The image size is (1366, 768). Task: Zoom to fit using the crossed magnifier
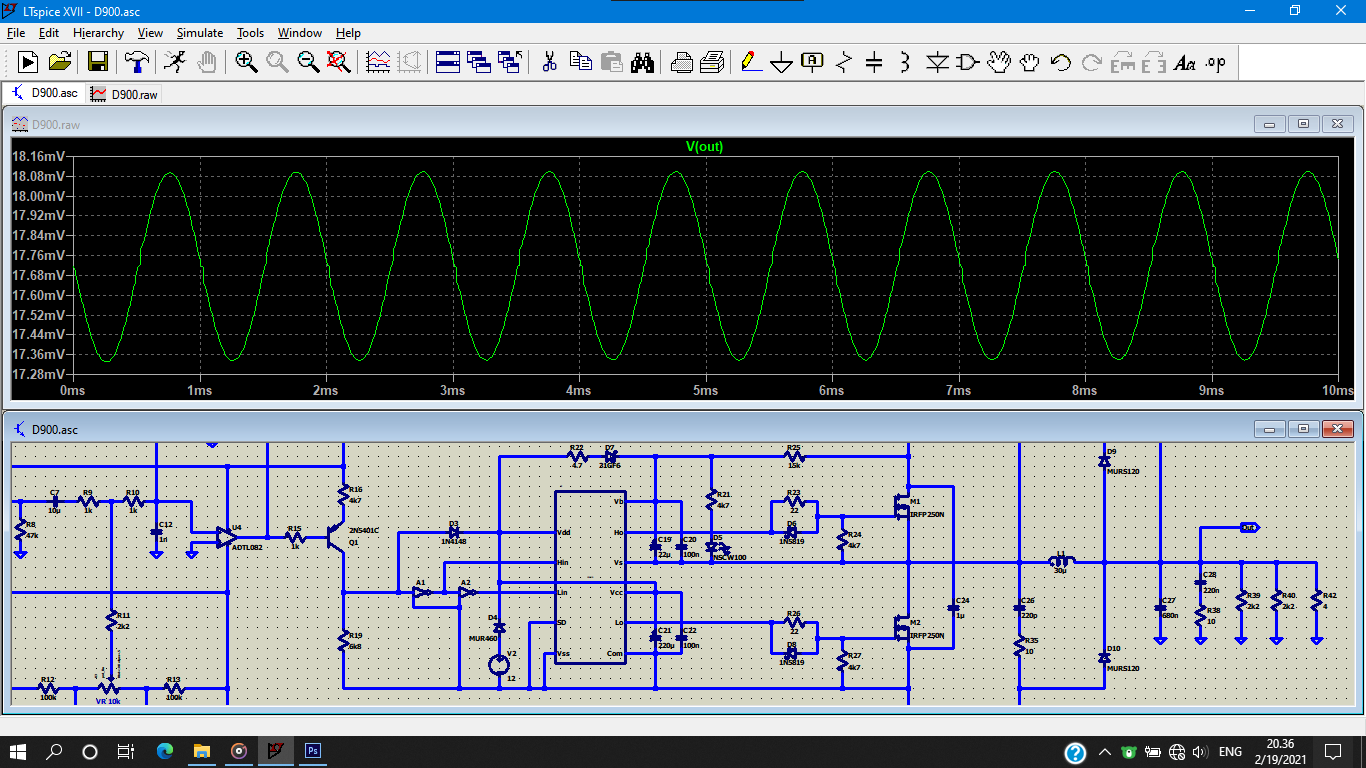tap(339, 62)
